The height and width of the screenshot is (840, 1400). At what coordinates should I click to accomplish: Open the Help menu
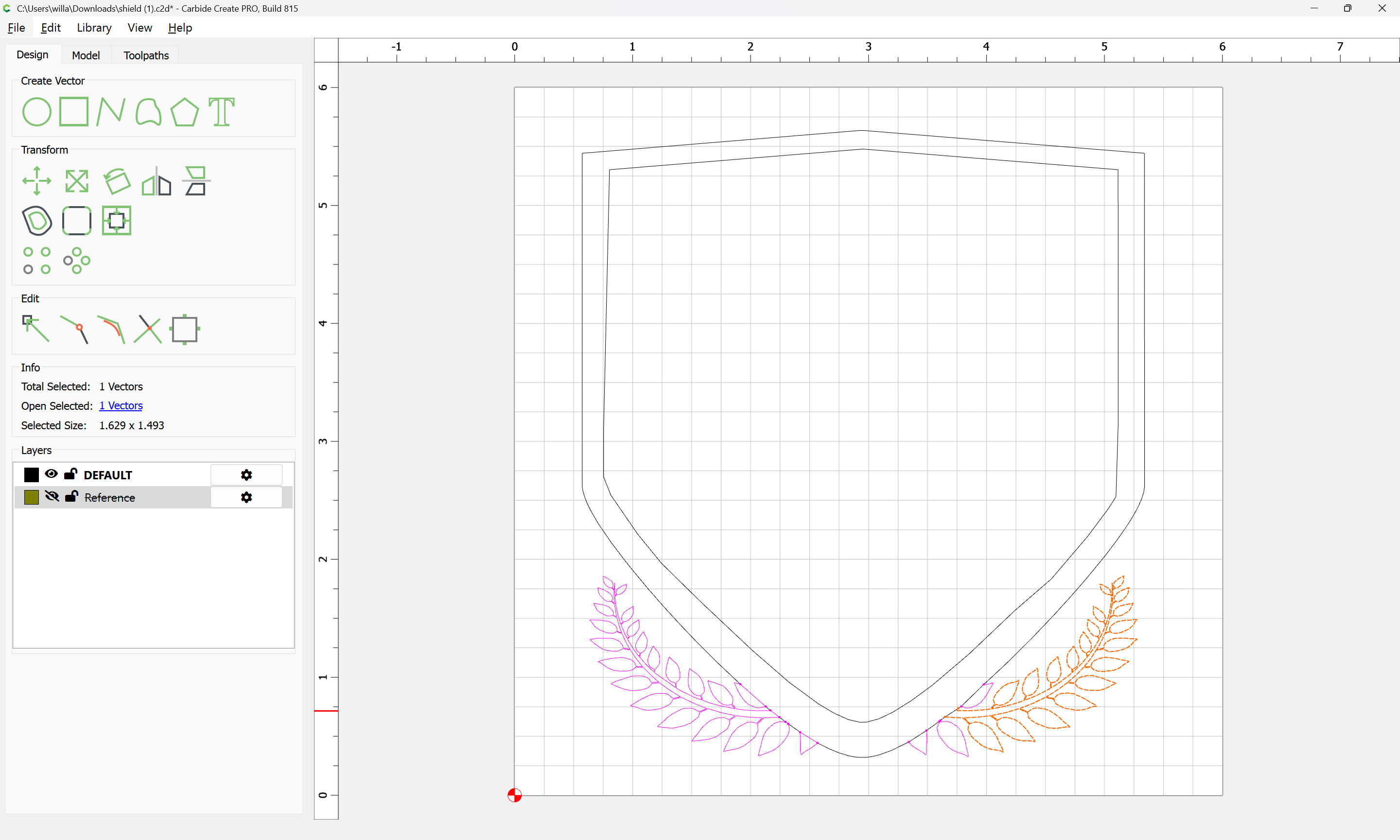[180, 28]
